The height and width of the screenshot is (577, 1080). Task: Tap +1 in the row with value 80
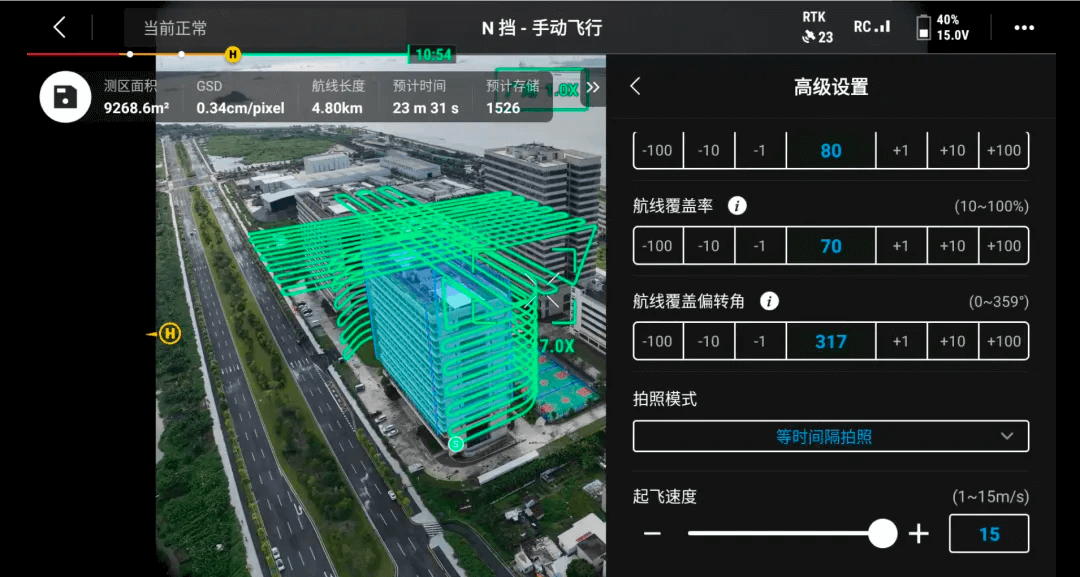[x=901, y=150]
